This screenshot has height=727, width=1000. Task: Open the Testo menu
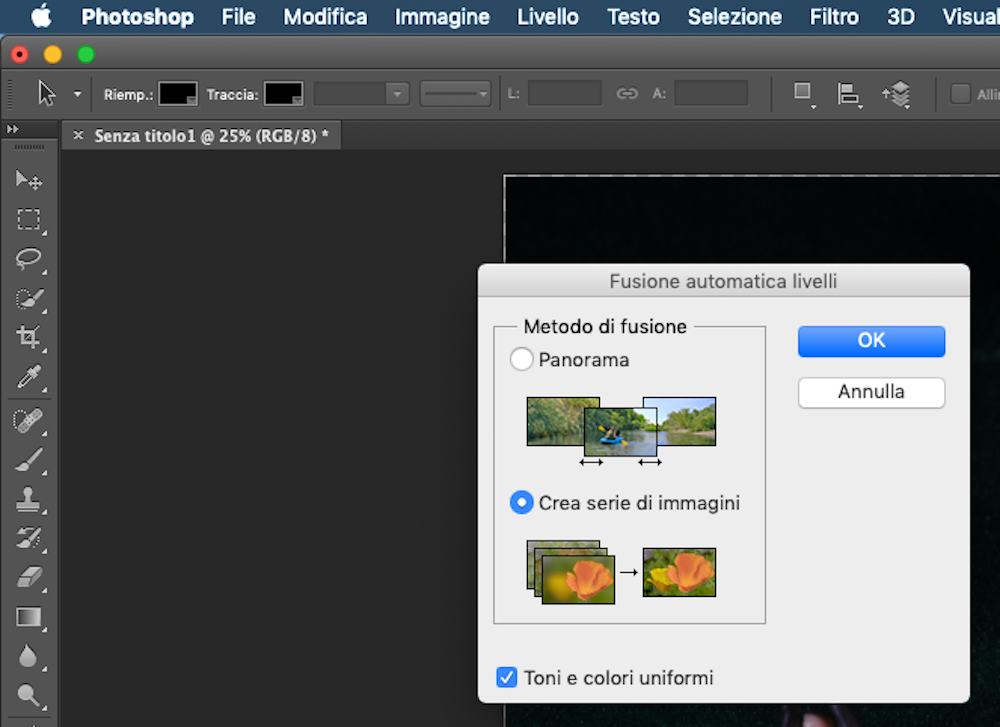click(x=633, y=17)
